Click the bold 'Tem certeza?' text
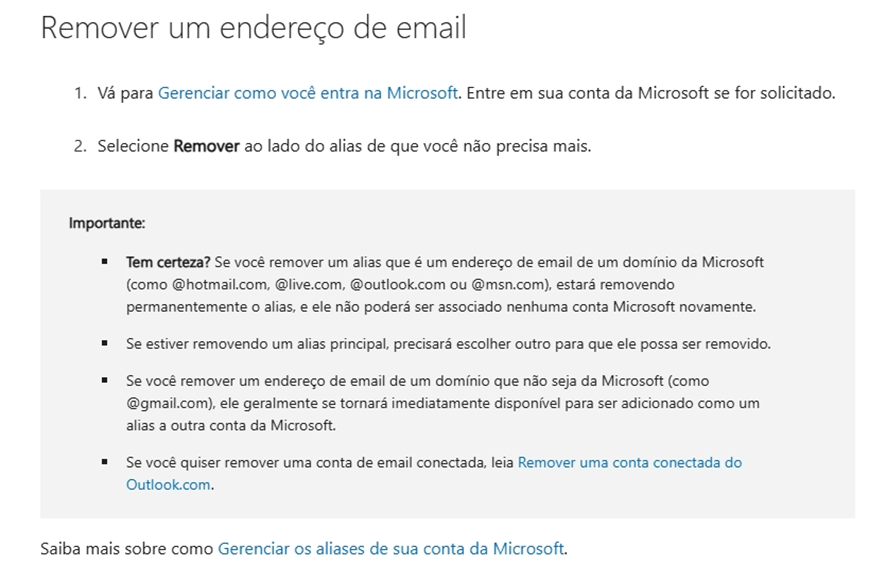 click(168, 262)
